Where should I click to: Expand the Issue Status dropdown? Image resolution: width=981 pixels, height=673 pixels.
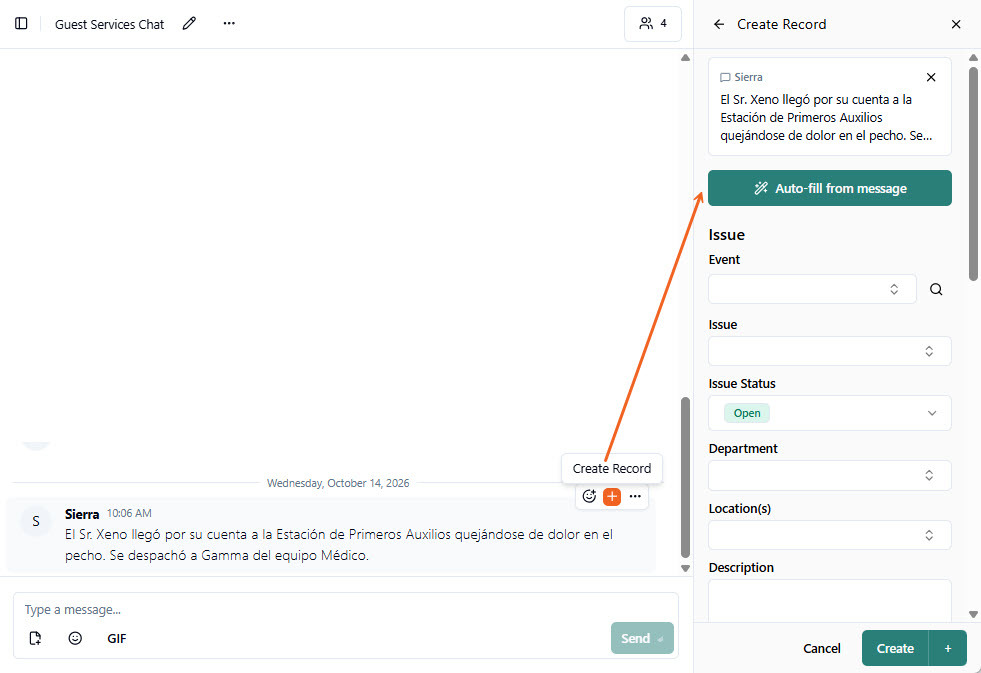pyautogui.click(x=830, y=413)
